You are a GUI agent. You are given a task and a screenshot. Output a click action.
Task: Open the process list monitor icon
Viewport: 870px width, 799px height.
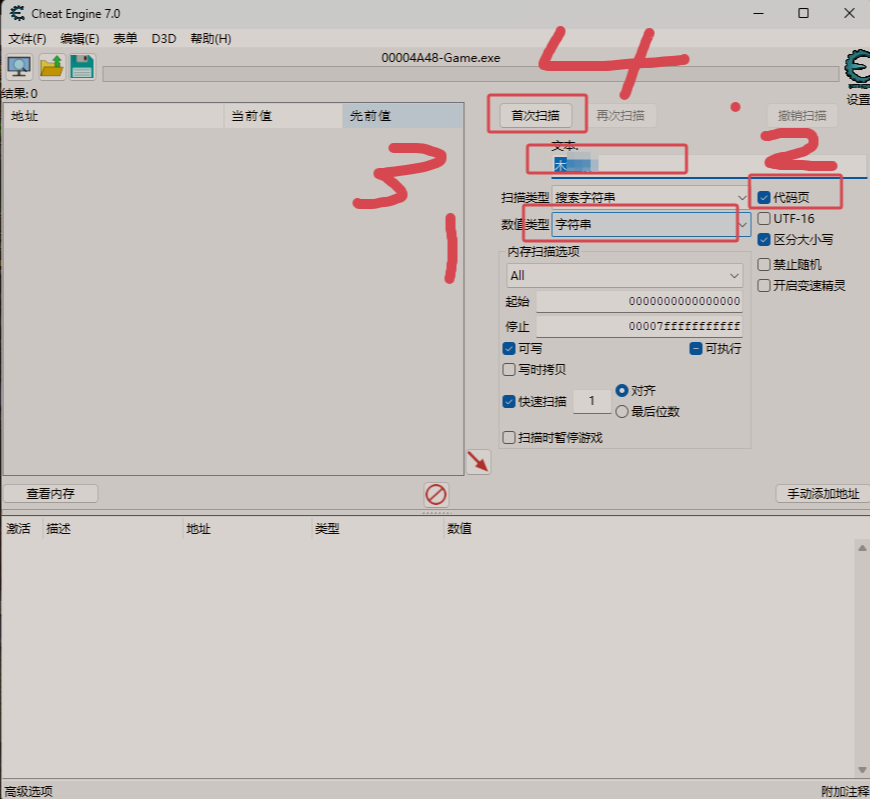19,67
